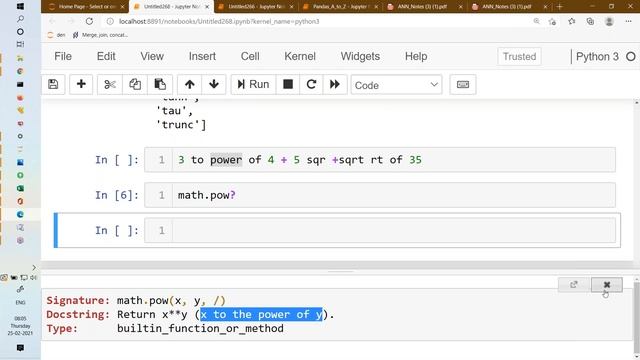The width and height of the screenshot is (640, 360).
Task: Go back in browser history
Action: tap(52, 21)
